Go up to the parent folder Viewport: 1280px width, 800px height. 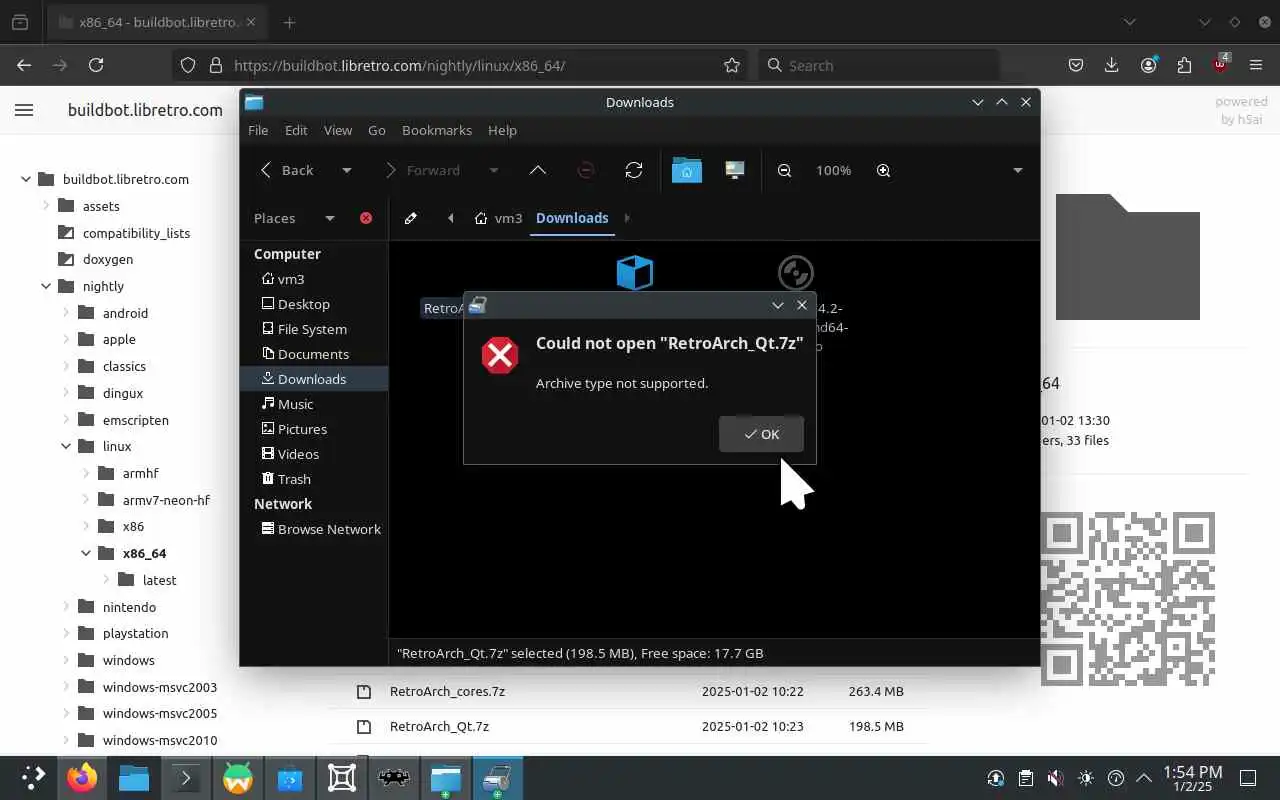click(x=538, y=170)
